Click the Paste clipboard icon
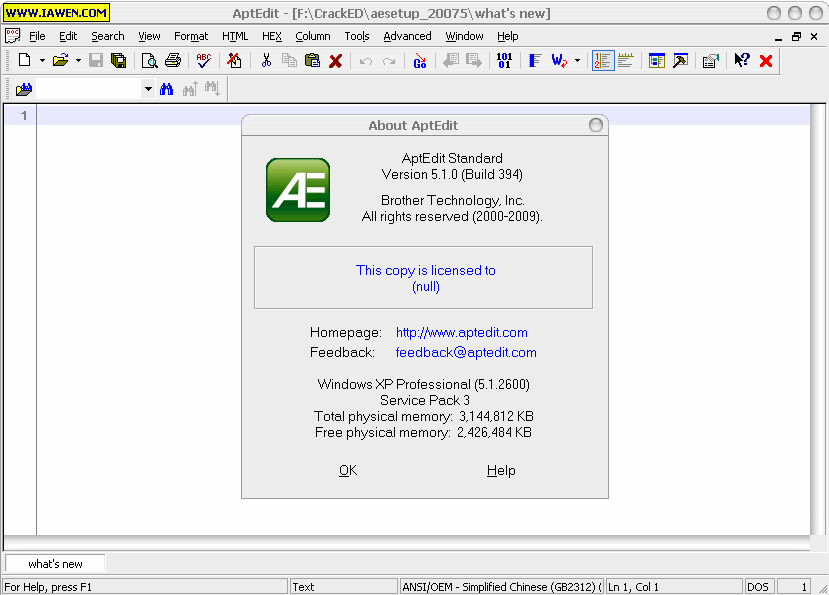This screenshot has height=595, width=829. coord(312,61)
